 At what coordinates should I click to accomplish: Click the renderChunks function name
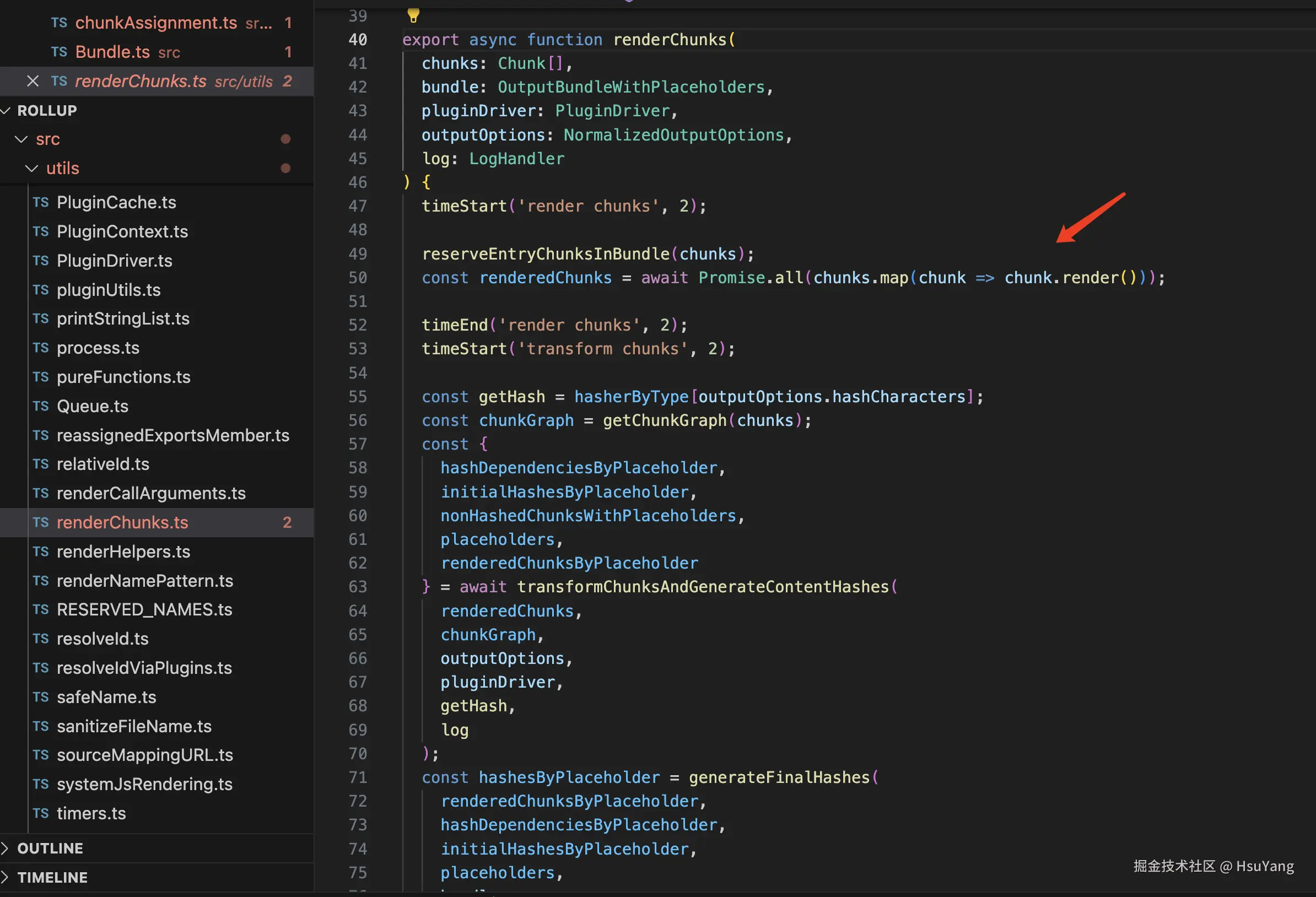pos(670,40)
